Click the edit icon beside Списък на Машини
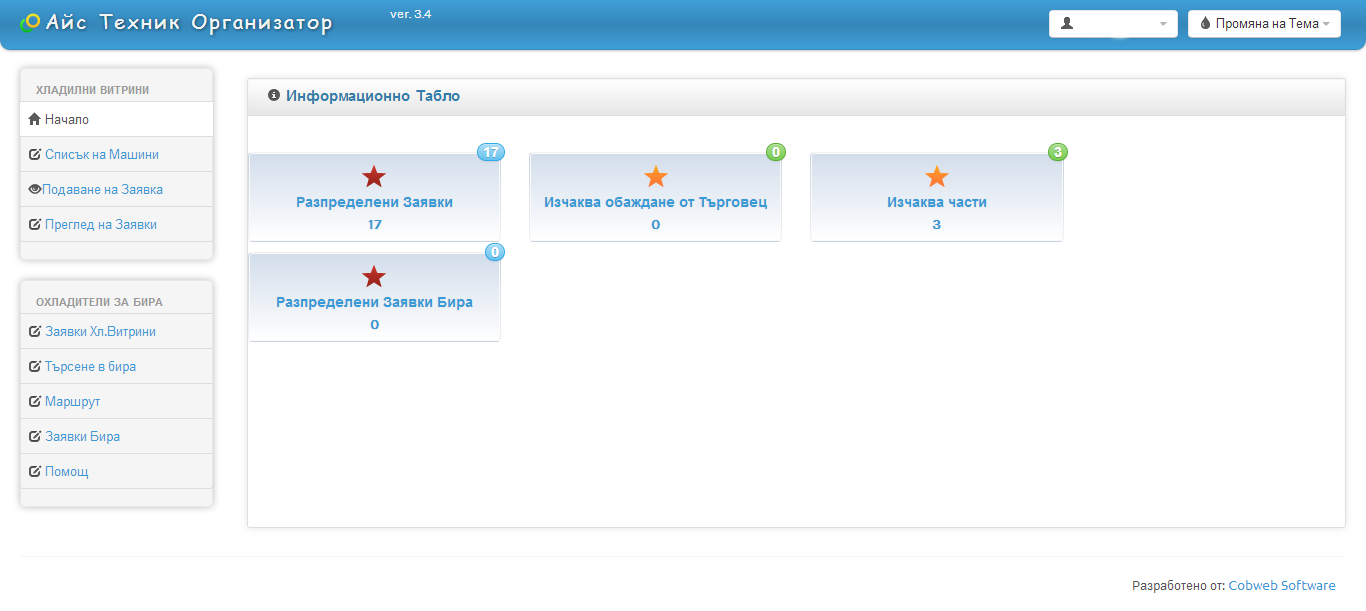 (35, 155)
